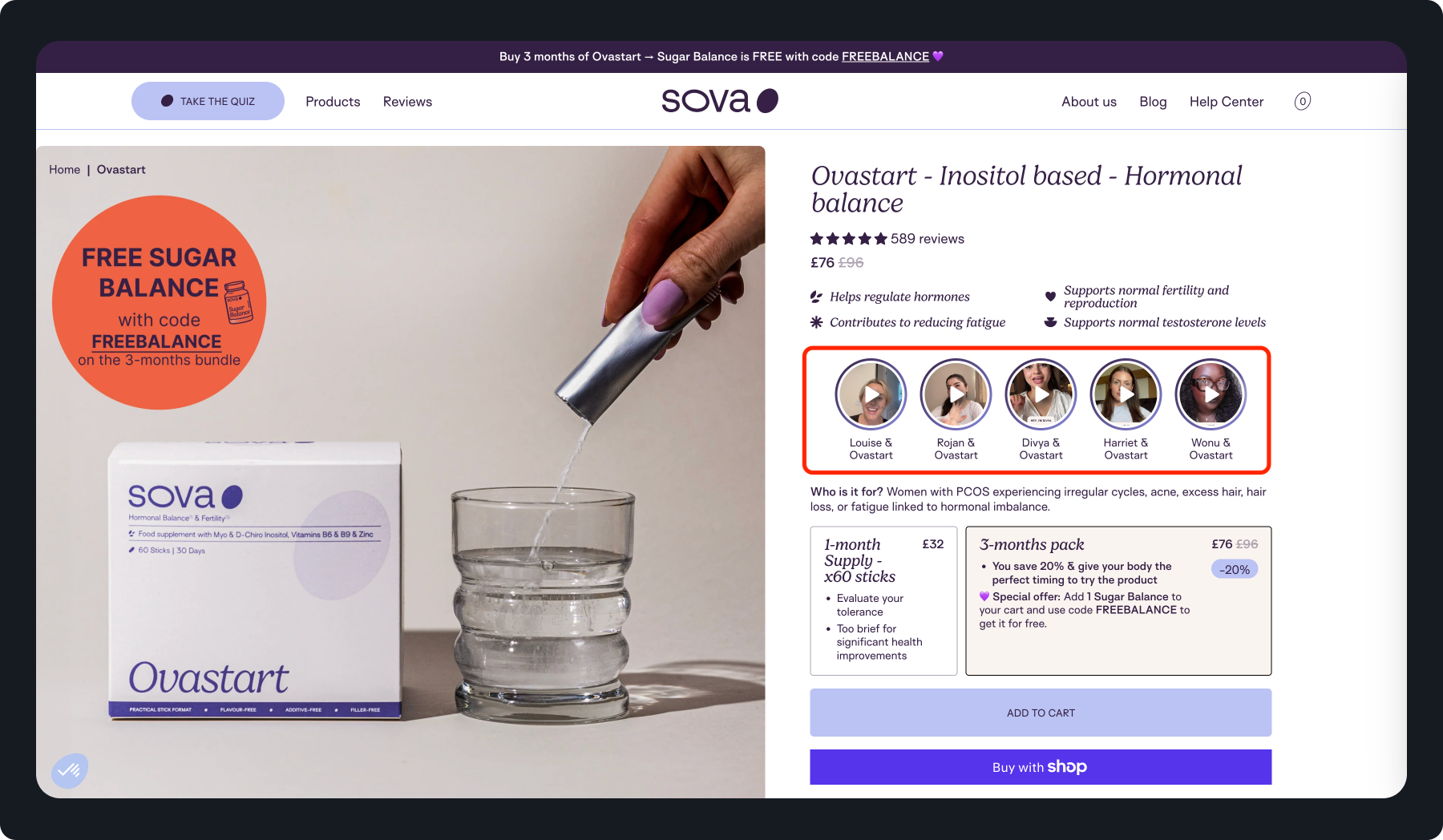Select the 3-months pack option
This screenshot has width=1443, height=840.
tap(1118, 600)
